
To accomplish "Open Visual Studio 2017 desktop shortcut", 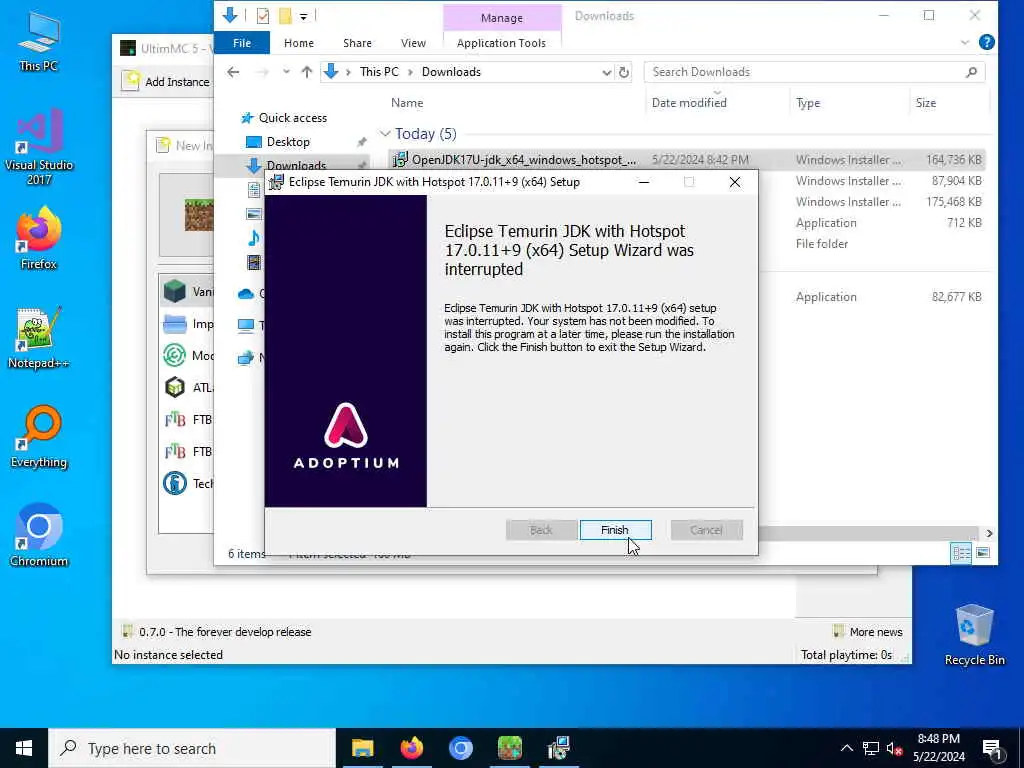I will click(39, 147).
